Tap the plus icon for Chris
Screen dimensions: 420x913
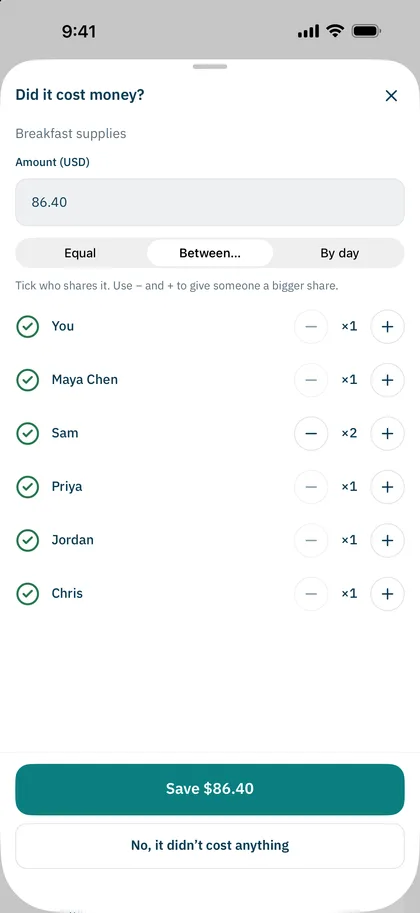click(x=387, y=594)
